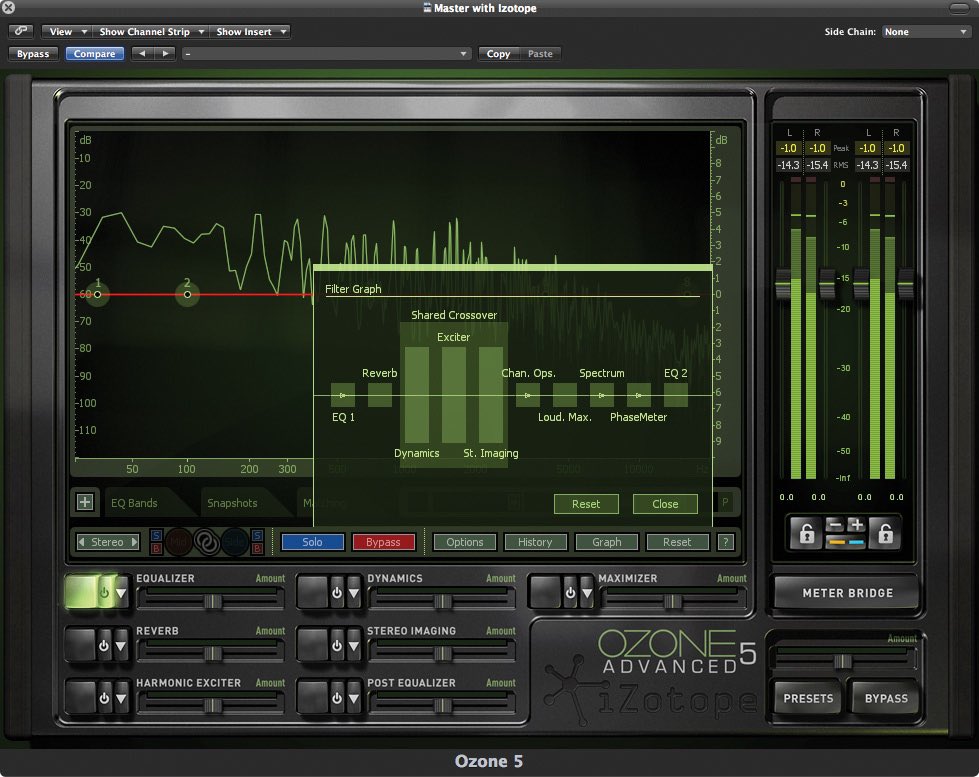This screenshot has width=979, height=777.
Task: Toggle the Reverb module power button
Action: click(x=104, y=646)
